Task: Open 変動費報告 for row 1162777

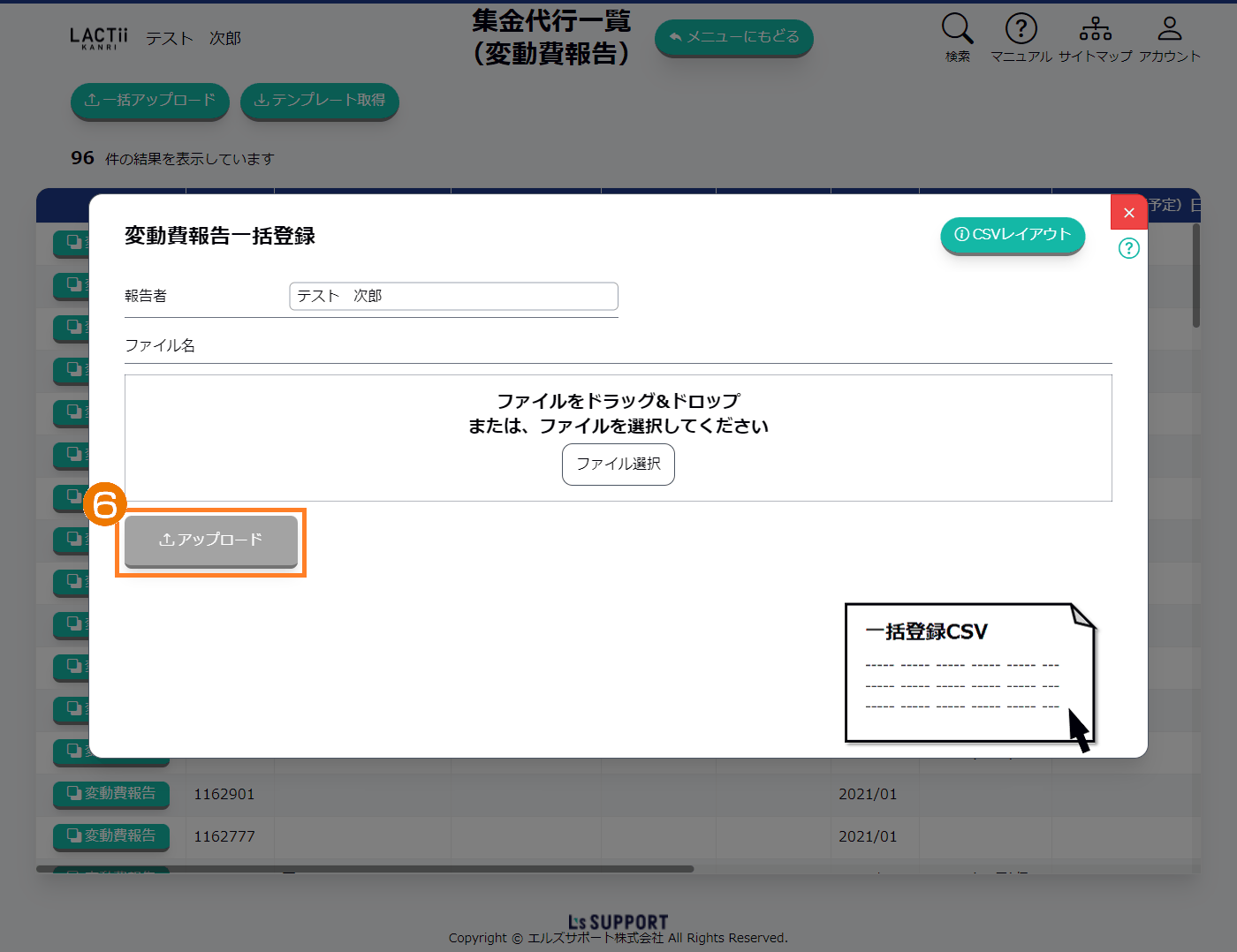Action: point(111,835)
